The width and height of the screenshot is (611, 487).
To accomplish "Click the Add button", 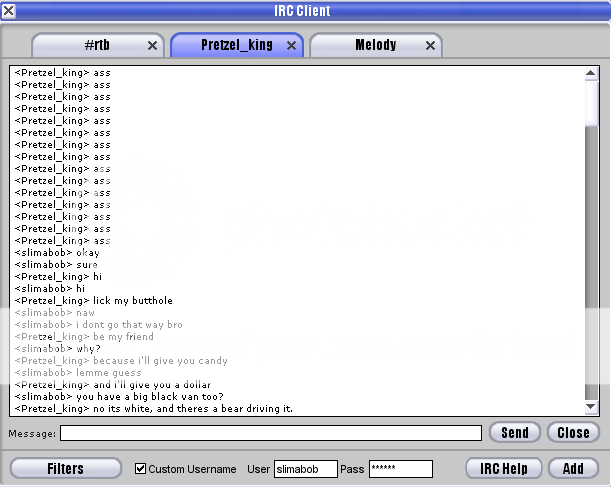I will [x=573, y=468].
